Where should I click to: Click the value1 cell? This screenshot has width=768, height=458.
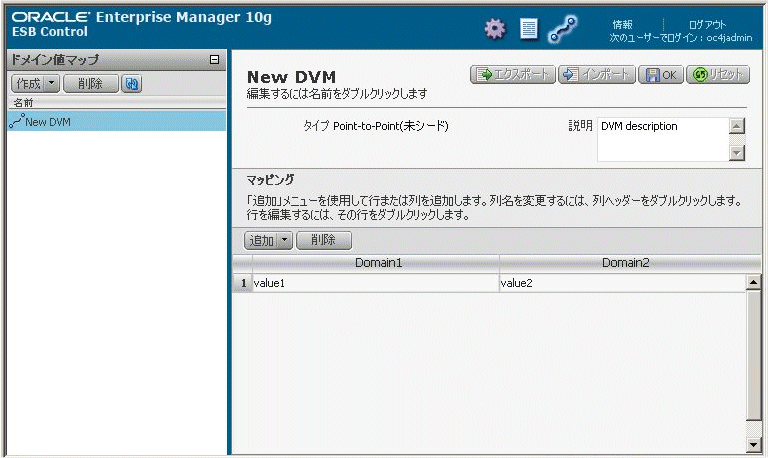[376, 283]
